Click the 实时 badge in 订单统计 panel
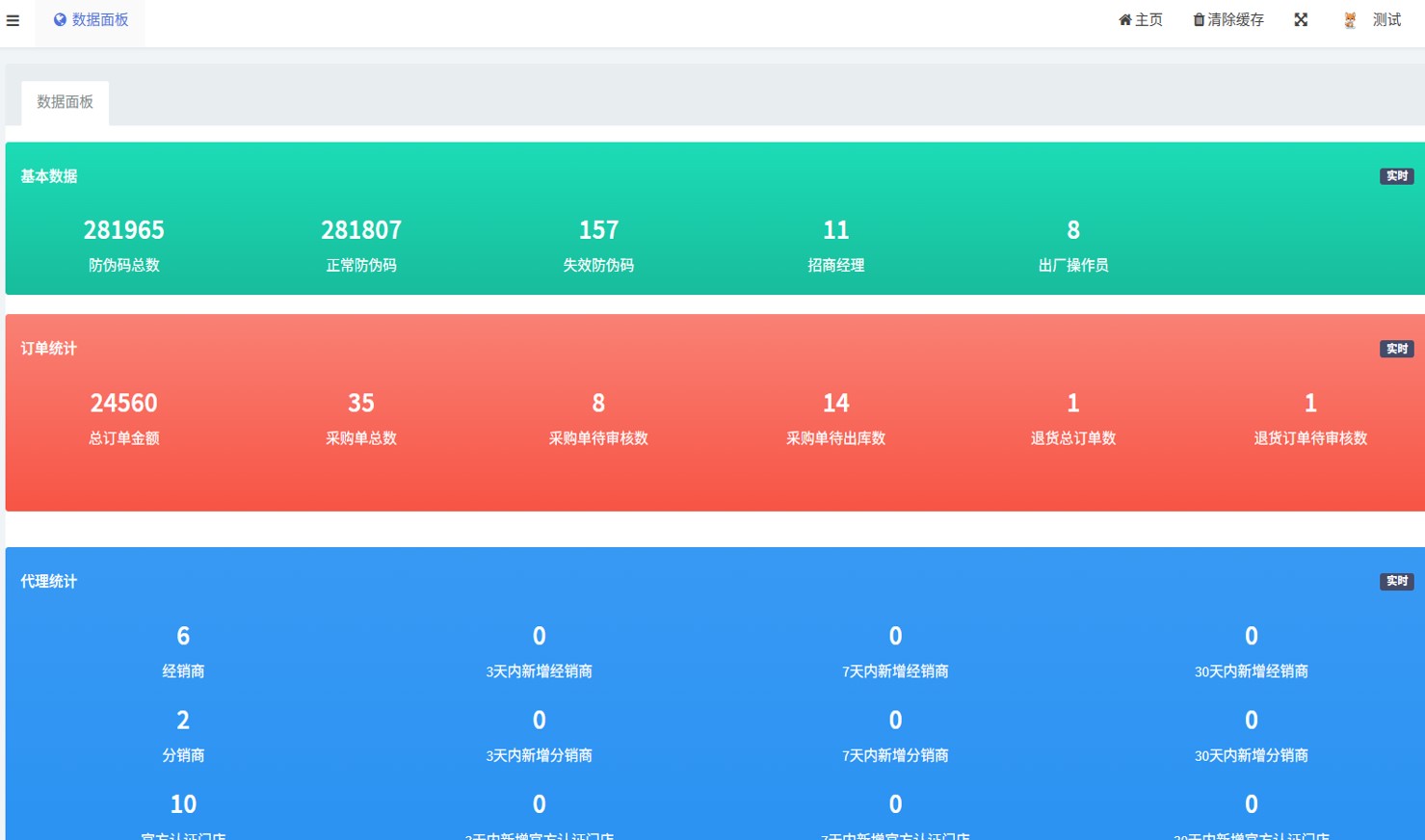Screen dimensions: 1425x840 1396,349
